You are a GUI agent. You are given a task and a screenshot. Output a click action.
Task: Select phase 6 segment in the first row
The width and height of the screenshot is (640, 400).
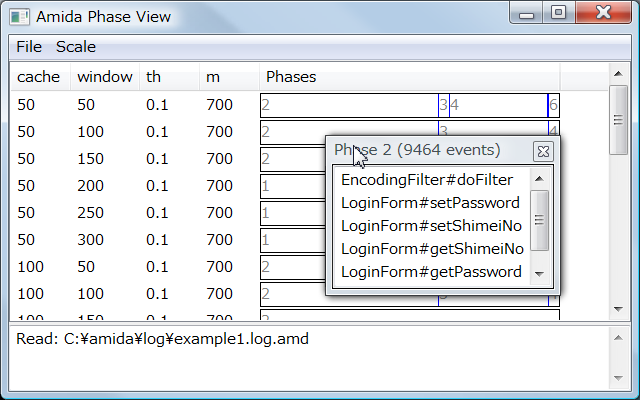point(553,105)
